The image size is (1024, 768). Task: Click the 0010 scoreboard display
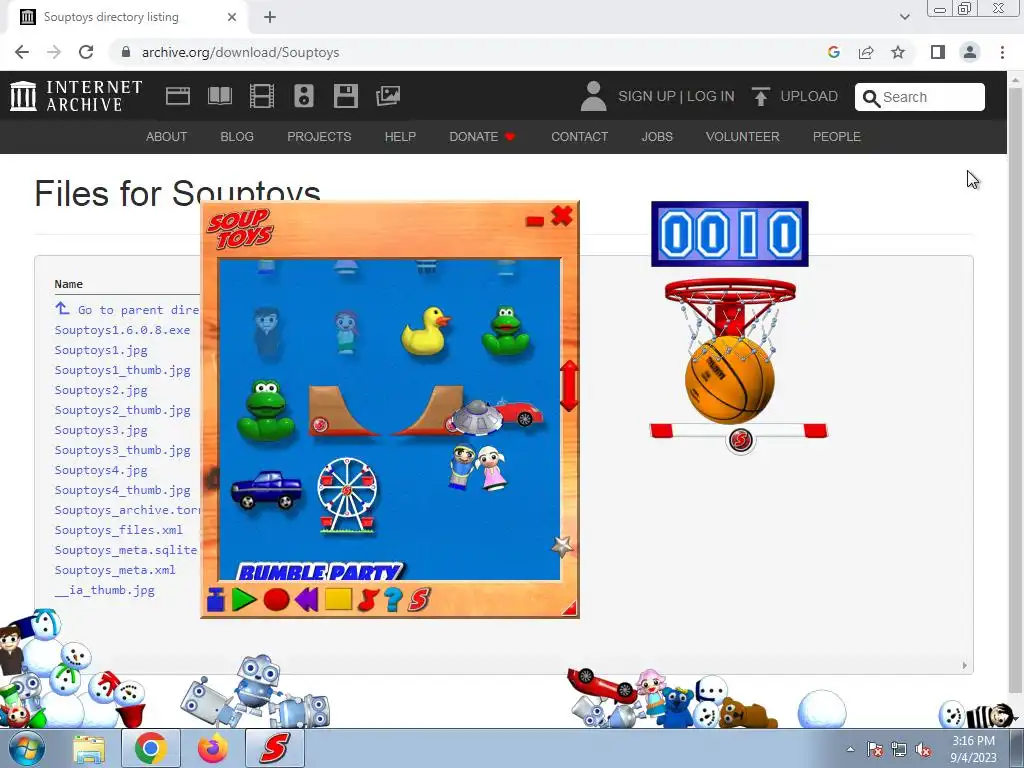(729, 234)
